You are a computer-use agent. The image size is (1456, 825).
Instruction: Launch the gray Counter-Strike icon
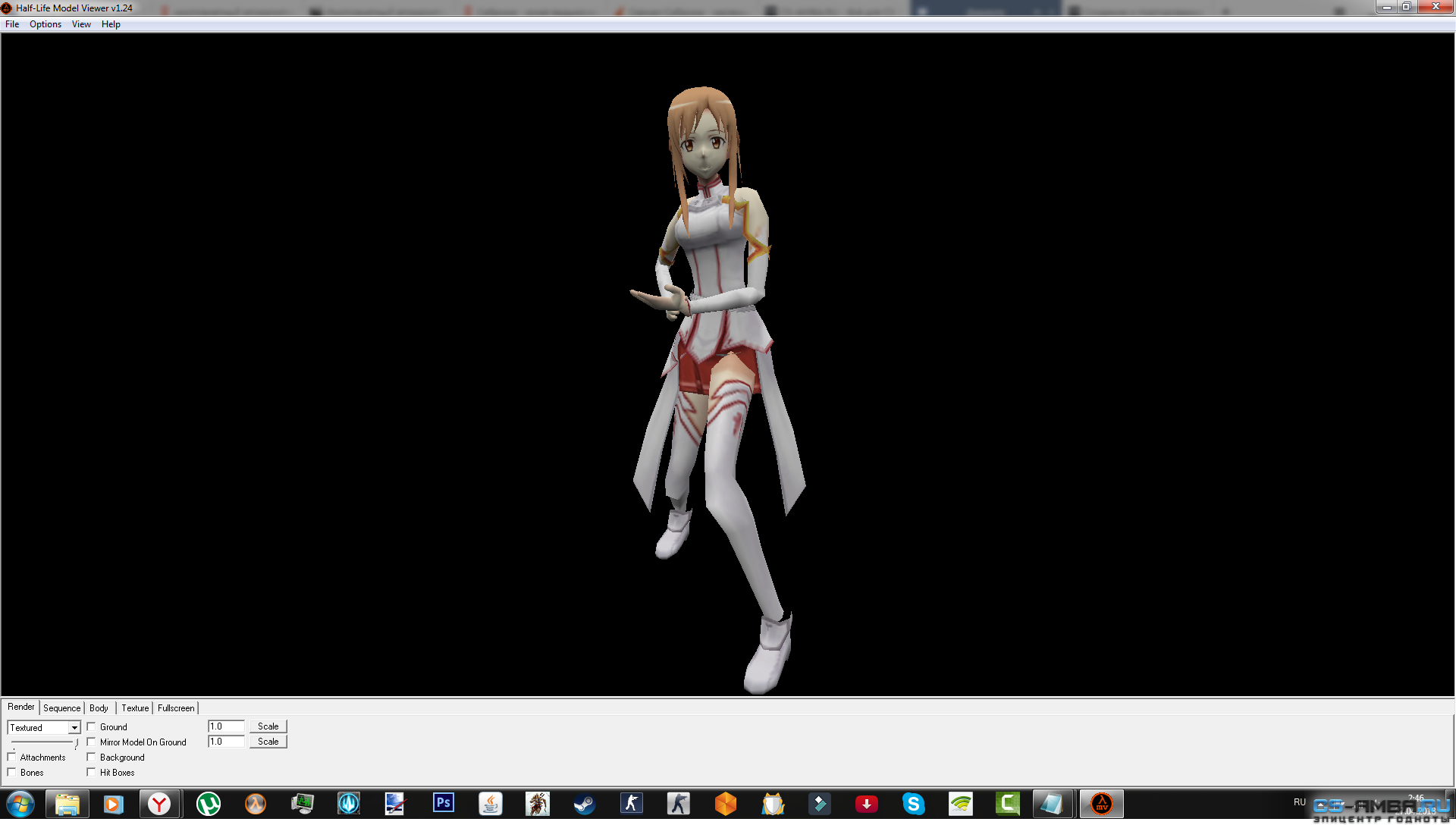pos(678,804)
